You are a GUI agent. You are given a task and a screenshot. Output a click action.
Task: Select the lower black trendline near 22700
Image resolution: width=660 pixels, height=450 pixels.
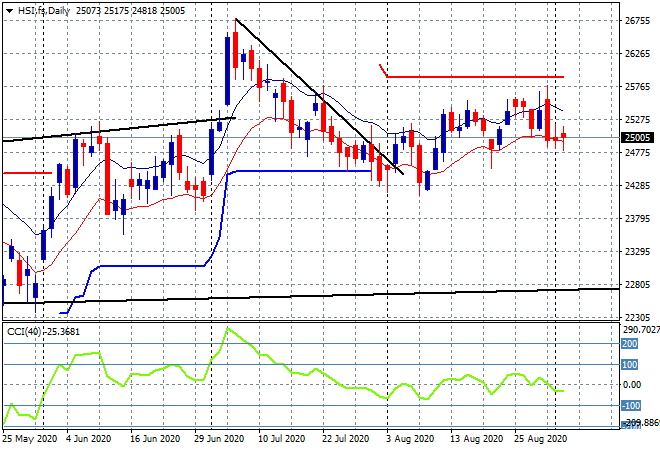(311, 296)
